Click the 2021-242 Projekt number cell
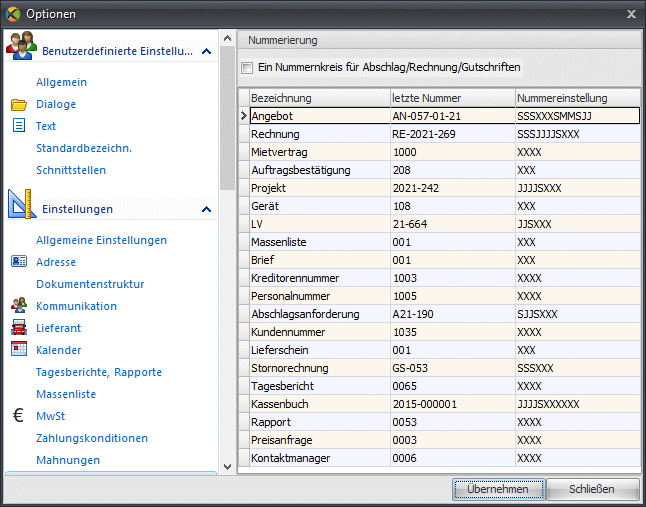 453,188
